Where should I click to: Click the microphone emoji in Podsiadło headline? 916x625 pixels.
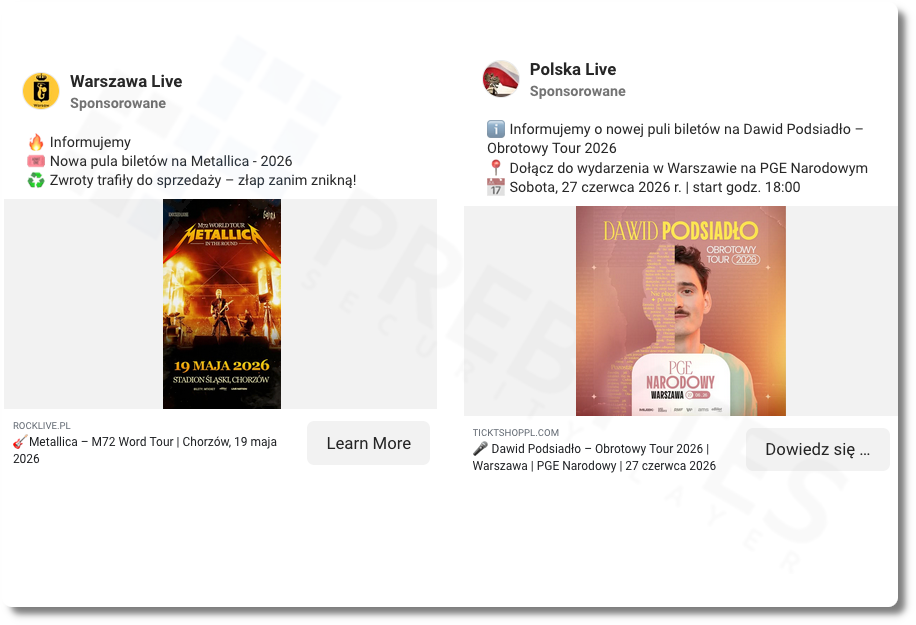pyautogui.click(x=480, y=449)
